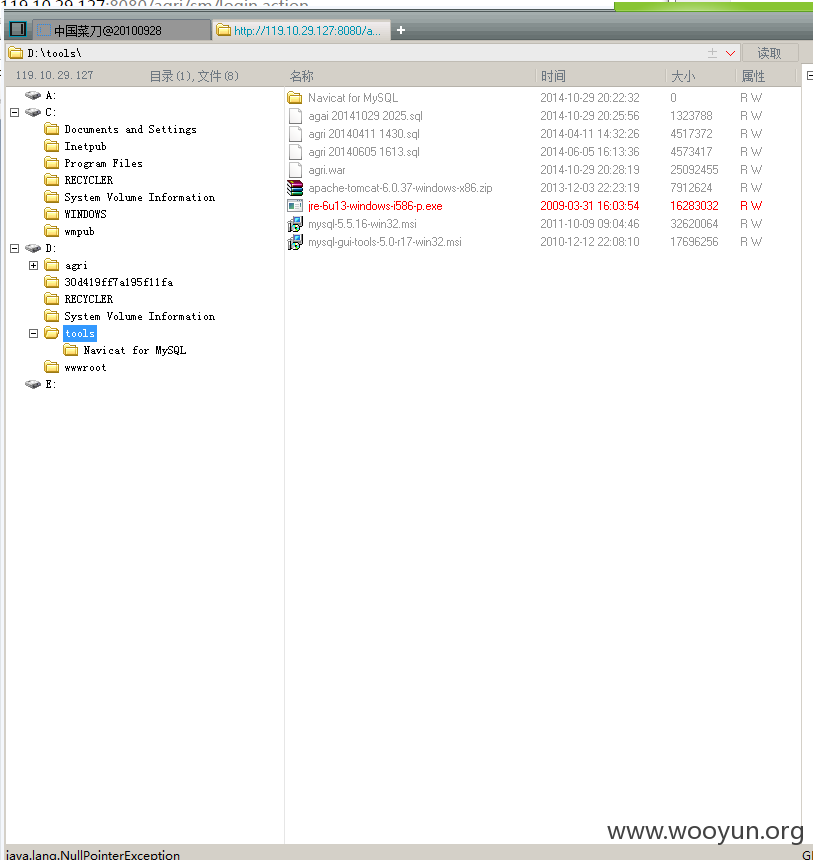Select drive A: in the tree
This screenshot has height=860, width=813.
click(50, 95)
